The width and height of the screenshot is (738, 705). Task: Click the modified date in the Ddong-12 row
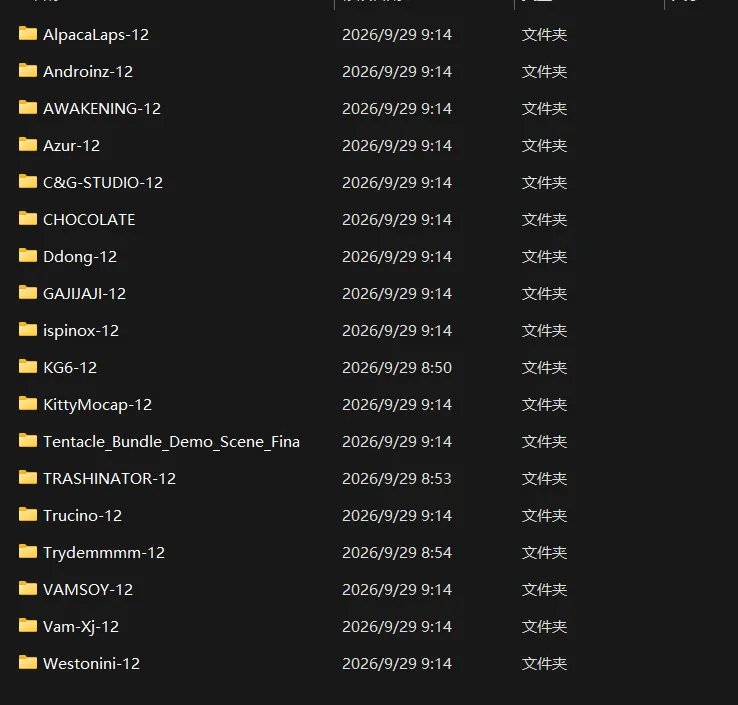[397, 256]
